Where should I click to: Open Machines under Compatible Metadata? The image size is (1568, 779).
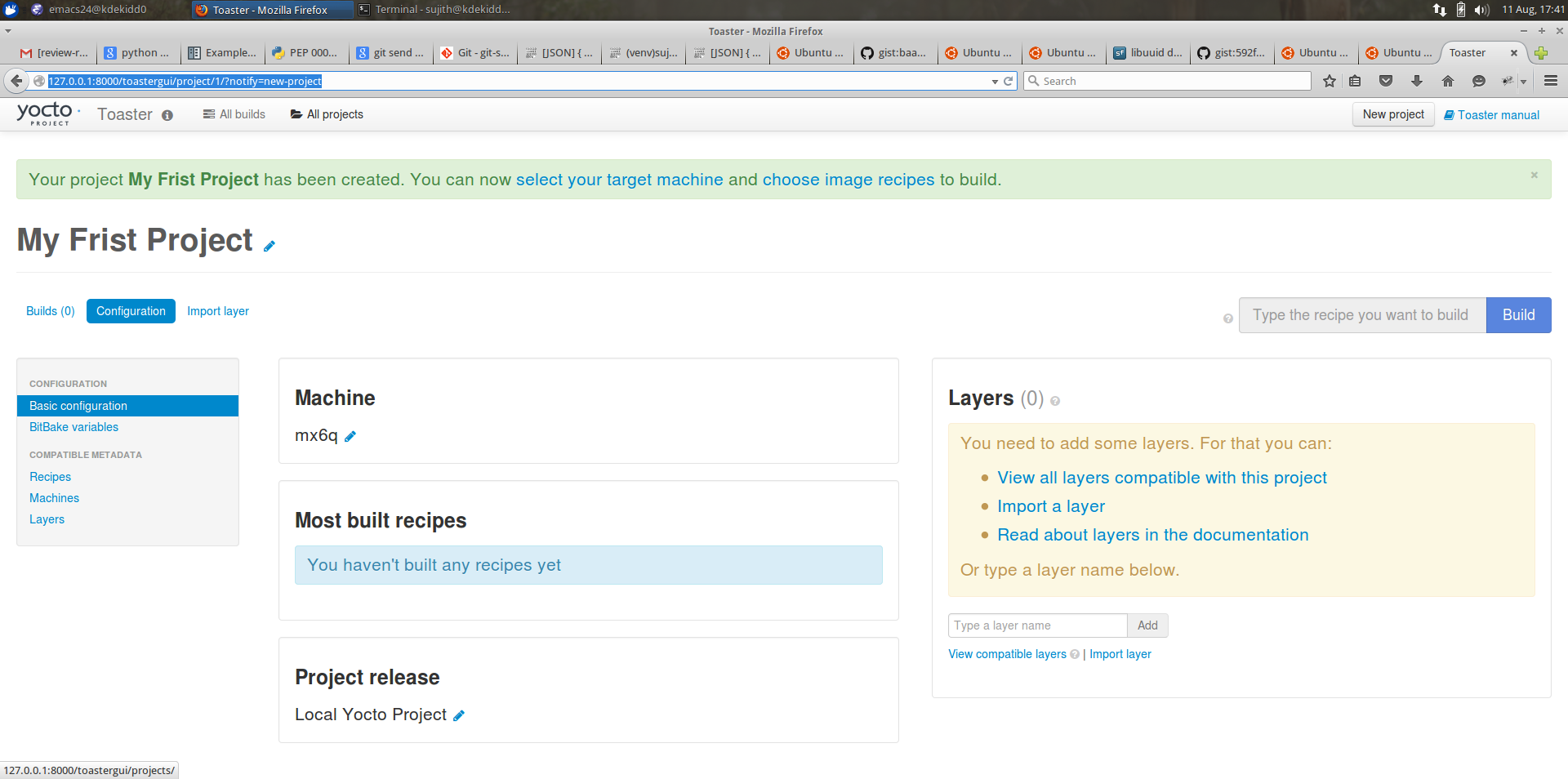pyautogui.click(x=54, y=498)
